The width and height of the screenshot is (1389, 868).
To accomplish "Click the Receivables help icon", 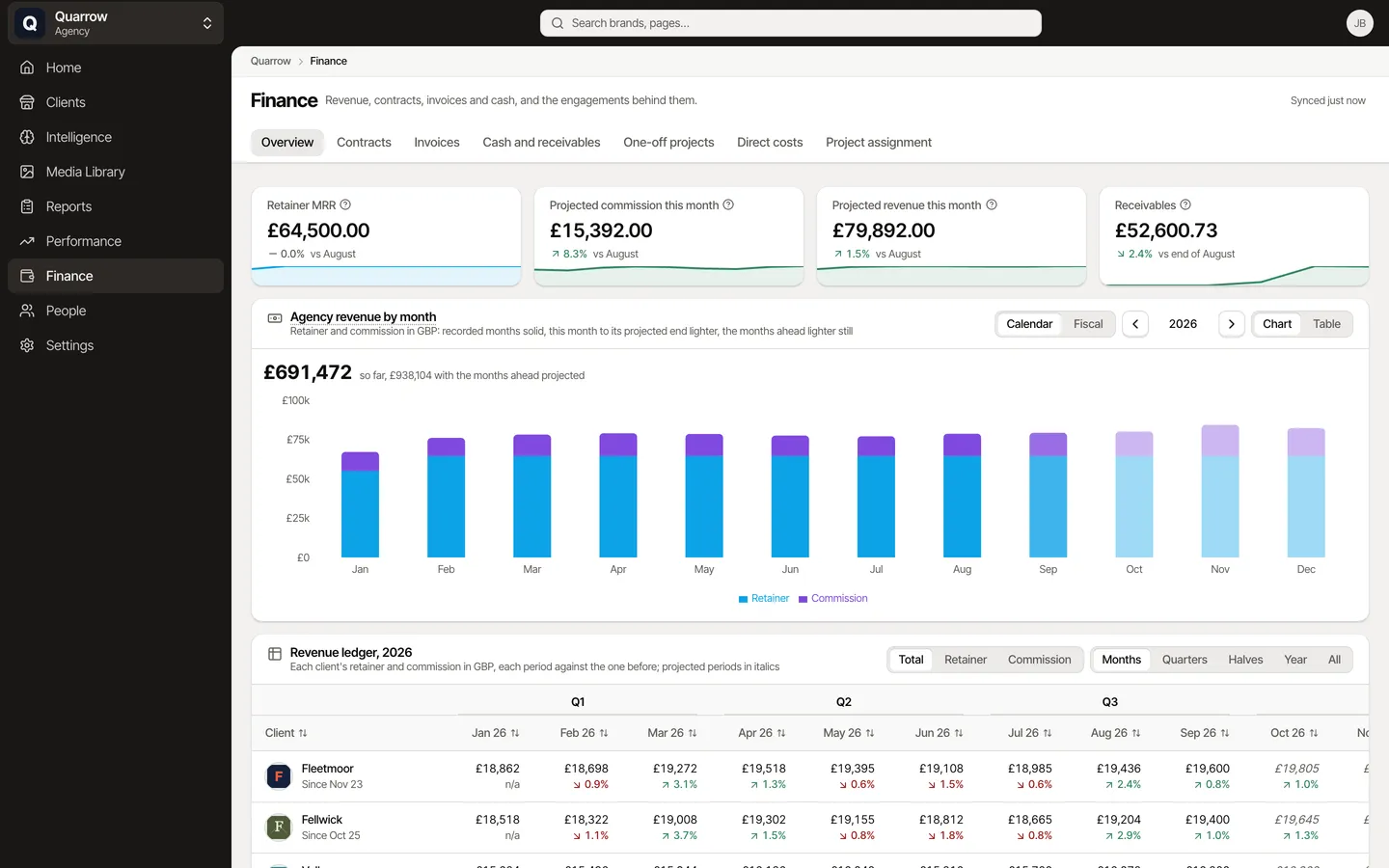I will [x=1185, y=204].
